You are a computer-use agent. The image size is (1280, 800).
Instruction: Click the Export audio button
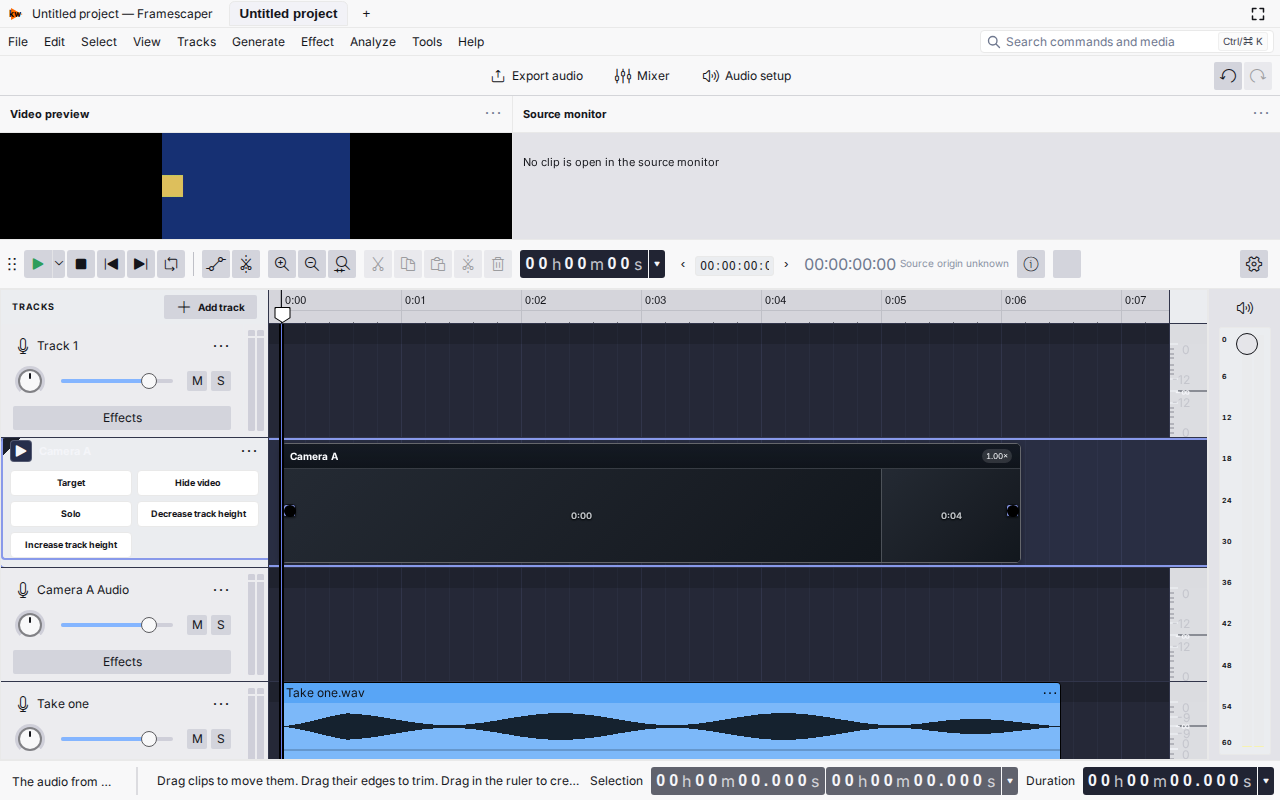click(x=537, y=76)
